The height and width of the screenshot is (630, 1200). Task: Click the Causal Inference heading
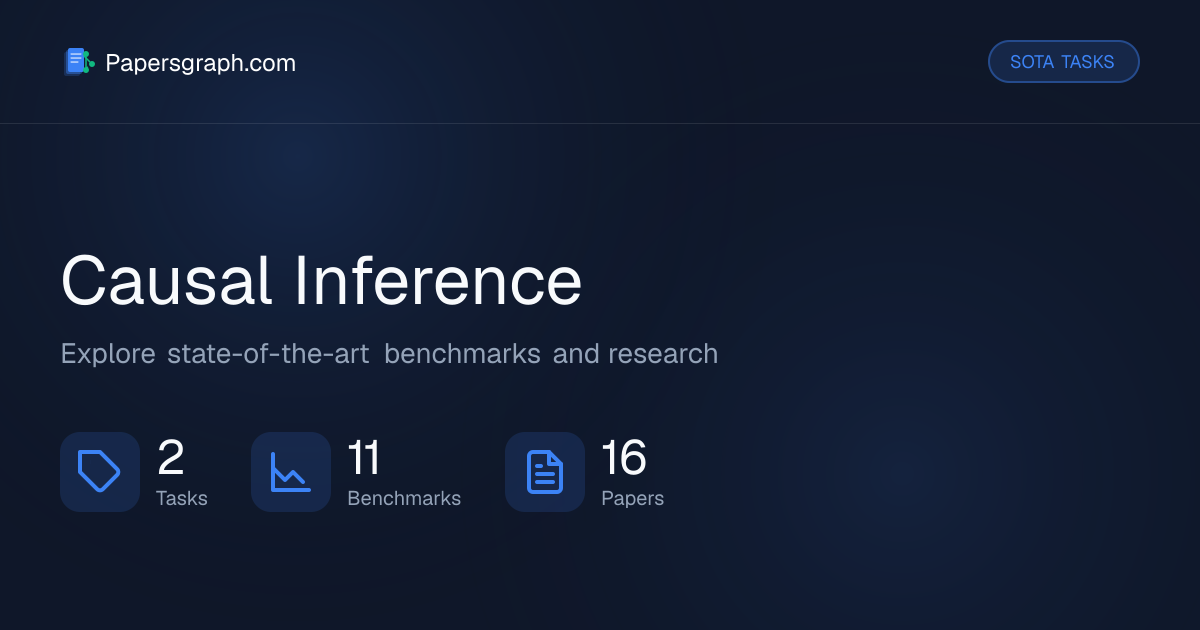tap(321, 281)
